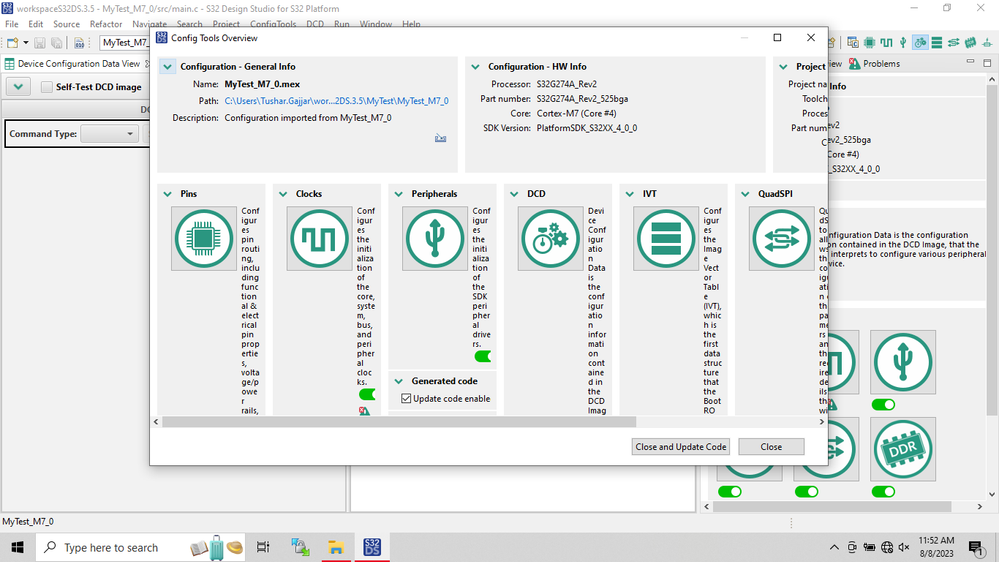Collapse the DCD section chevron
The image size is (999, 562).
click(514, 194)
